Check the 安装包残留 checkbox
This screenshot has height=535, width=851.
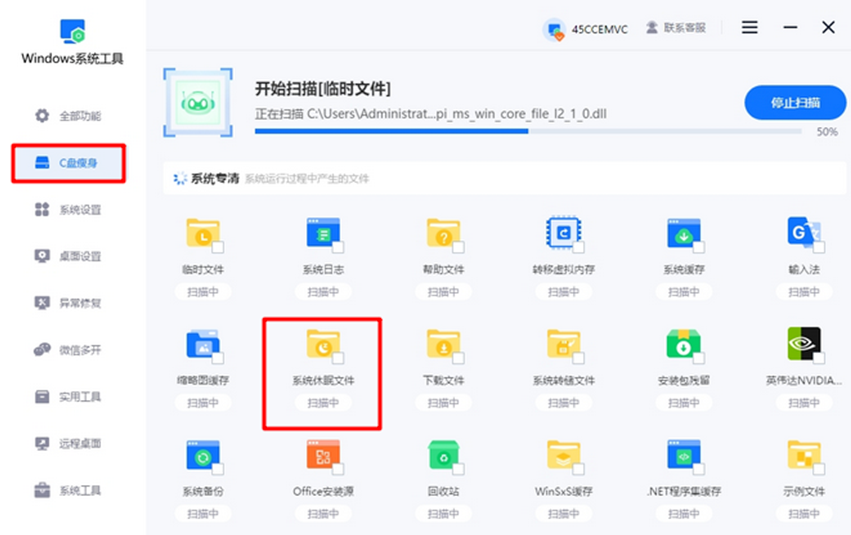click(x=699, y=358)
